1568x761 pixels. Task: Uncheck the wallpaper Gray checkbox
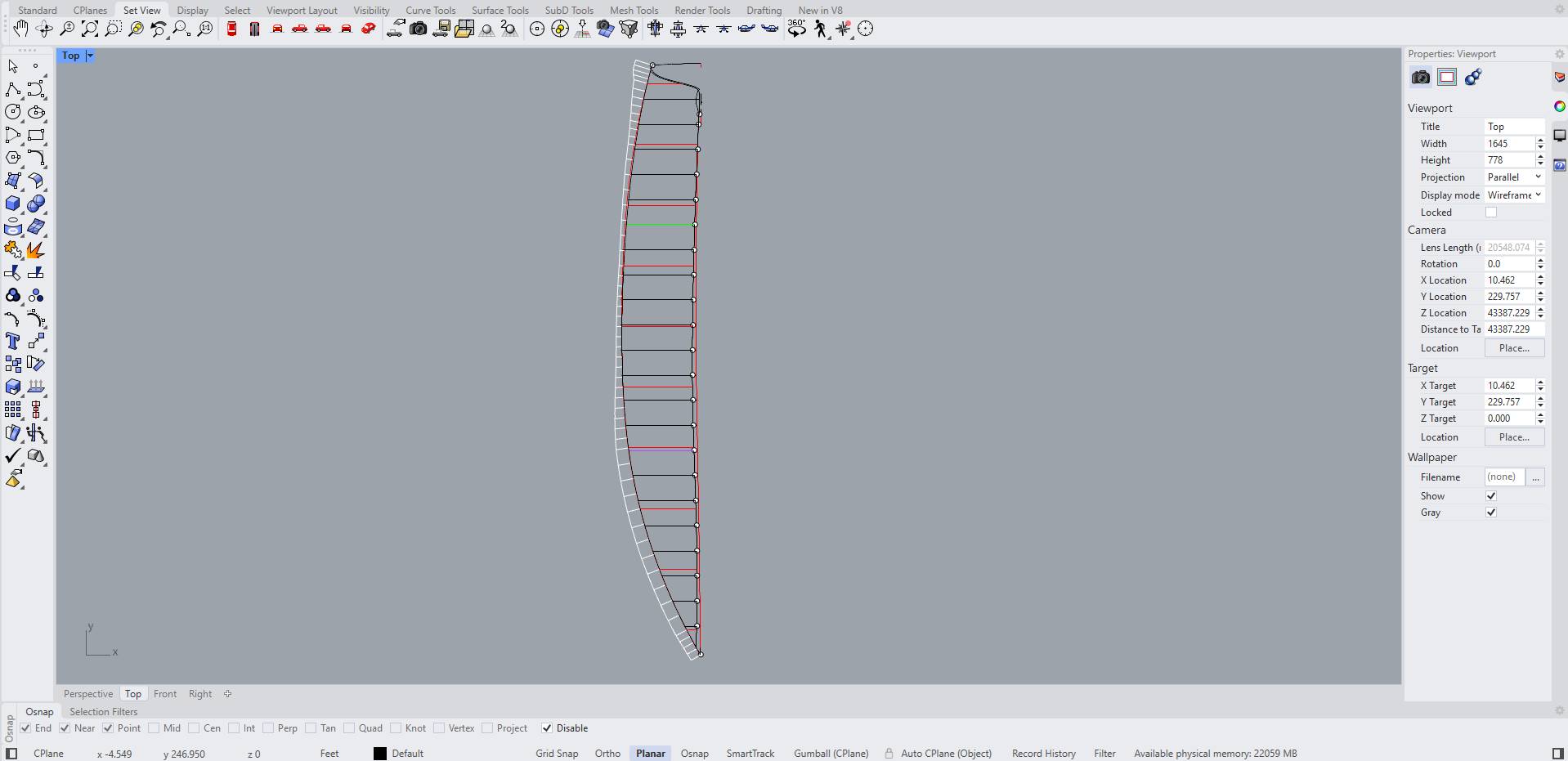pyautogui.click(x=1490, y=513)
